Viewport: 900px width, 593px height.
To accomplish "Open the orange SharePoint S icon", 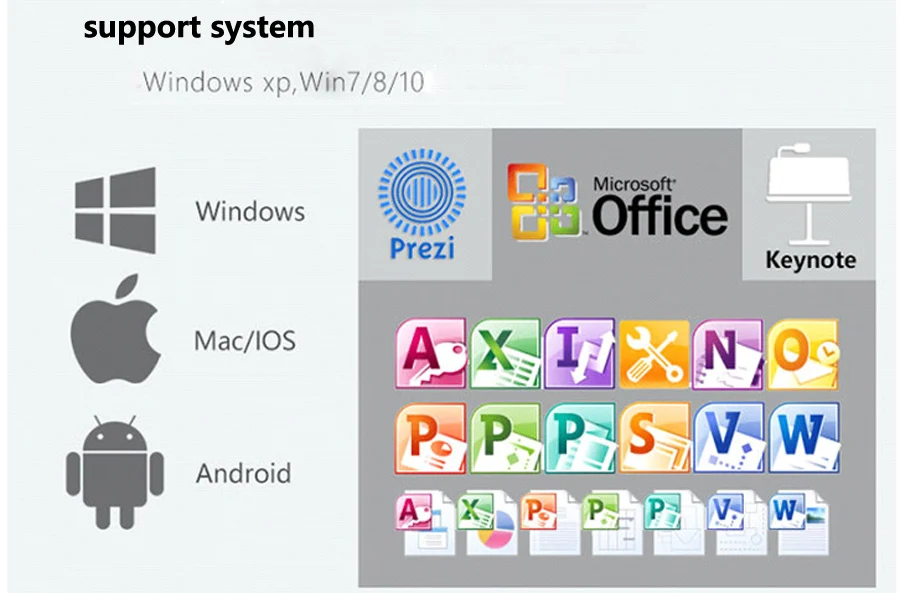I will tap(654, 439).
